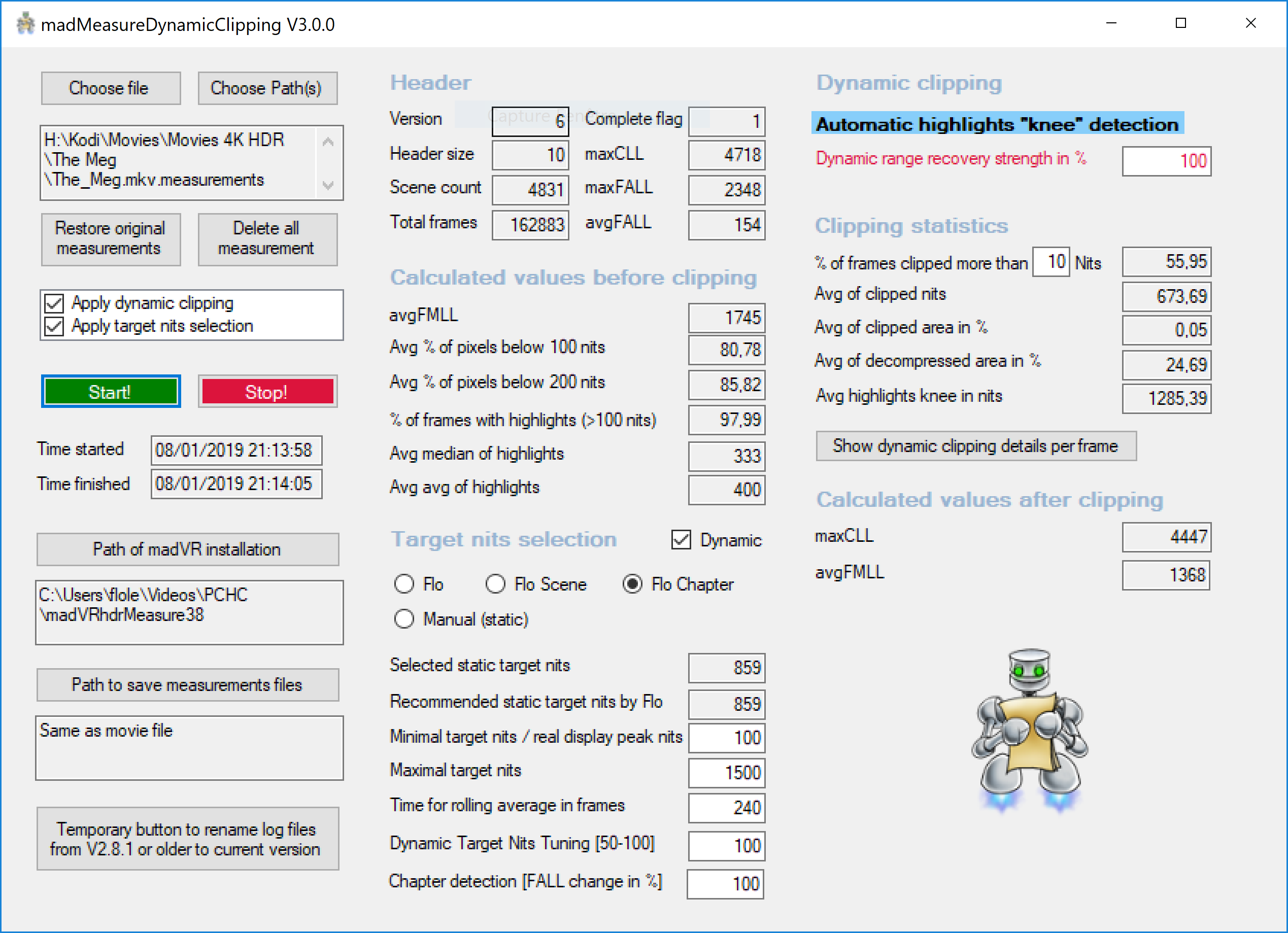Screen dimensions: 1288x933
Task: Select Manual (static) target nits option
Action: (x=404, y=619)
